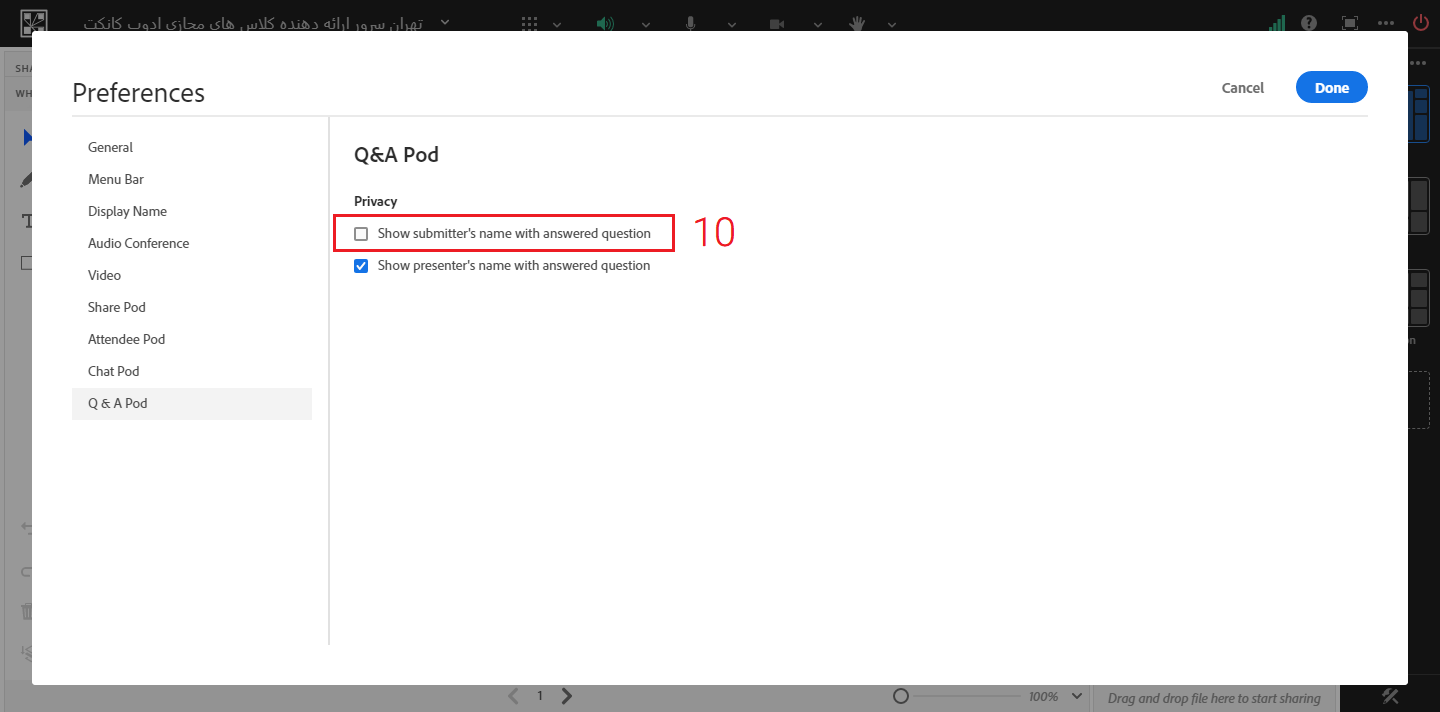This screenshot has height=712, width=1440.
Task: Click Cancel to discard preferences
Action: (1243, 88)
